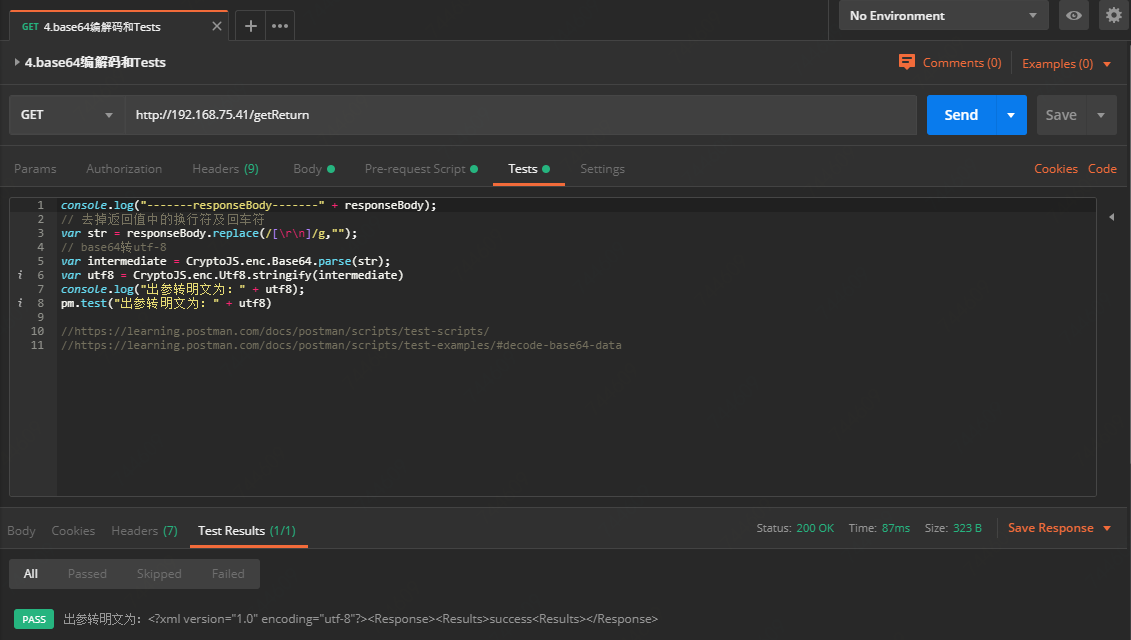Open the No Environment dropdown
The width and height of the screenshot is (1131, 640).
pyautogui.click(x=943, y=15)
